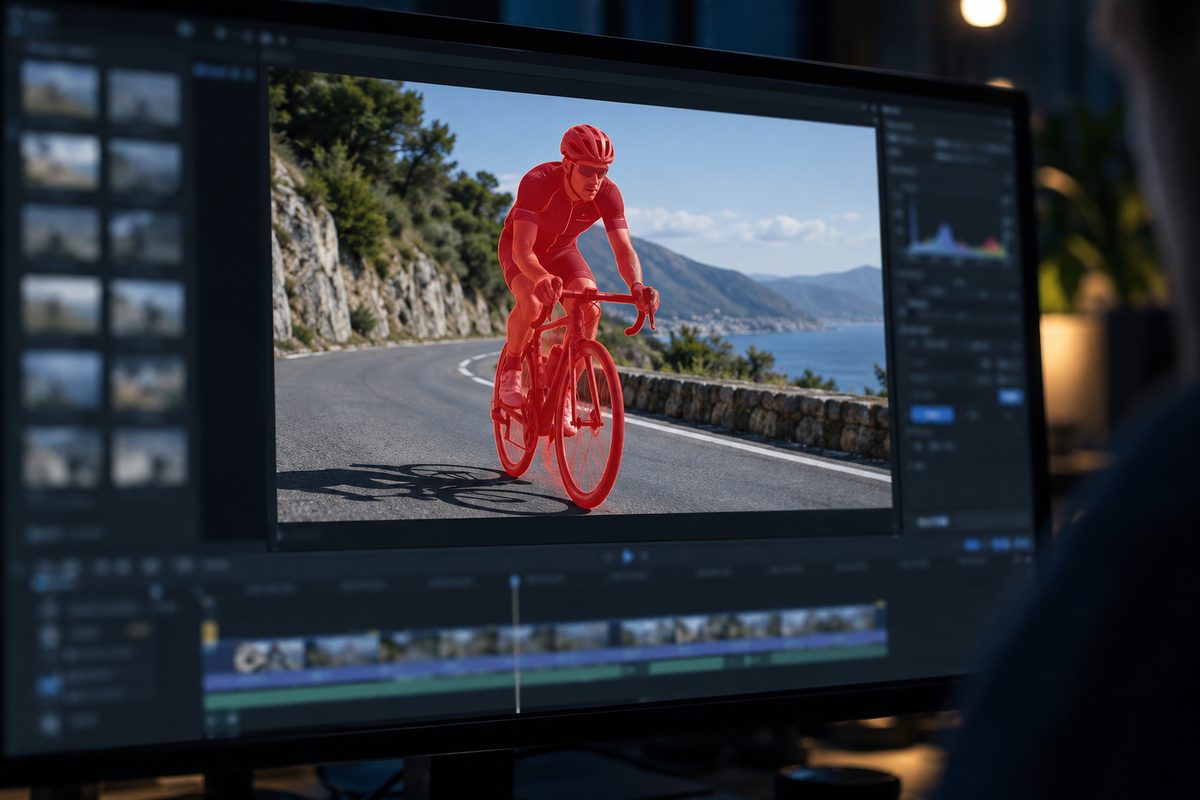Select the top-row, second-column media library thumbnail
The width and height of the screenshot is (1200, 800).
click(144, 97)
